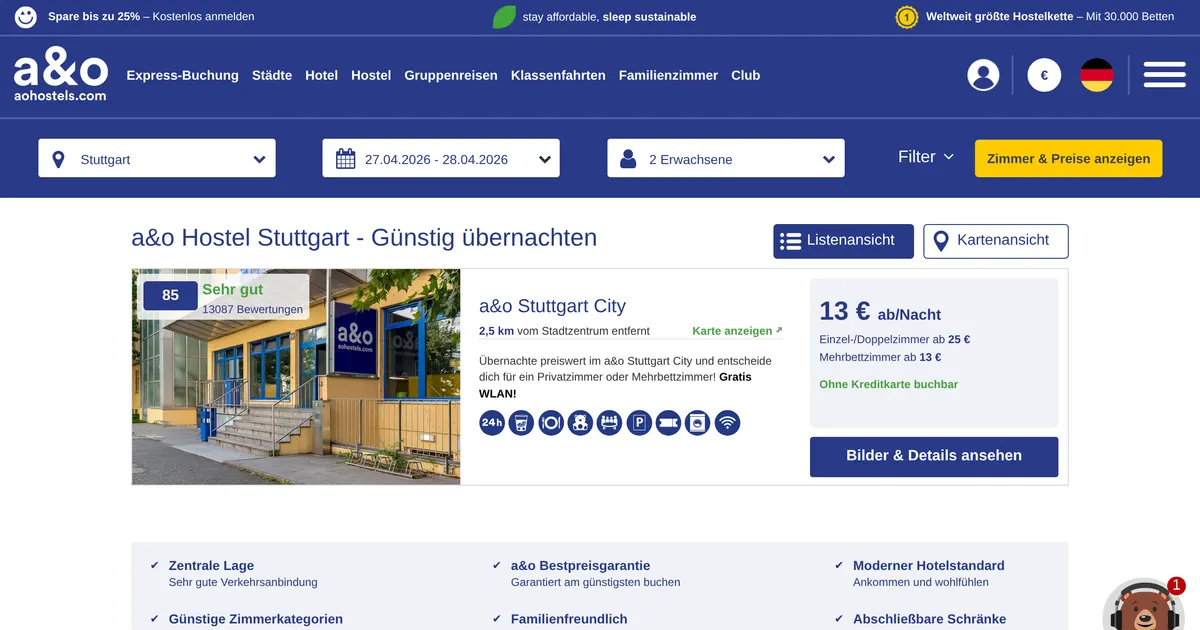Screen dimensions: 1200x630
Task: Click Karte anzeigen link
Action: click(737, 331)
